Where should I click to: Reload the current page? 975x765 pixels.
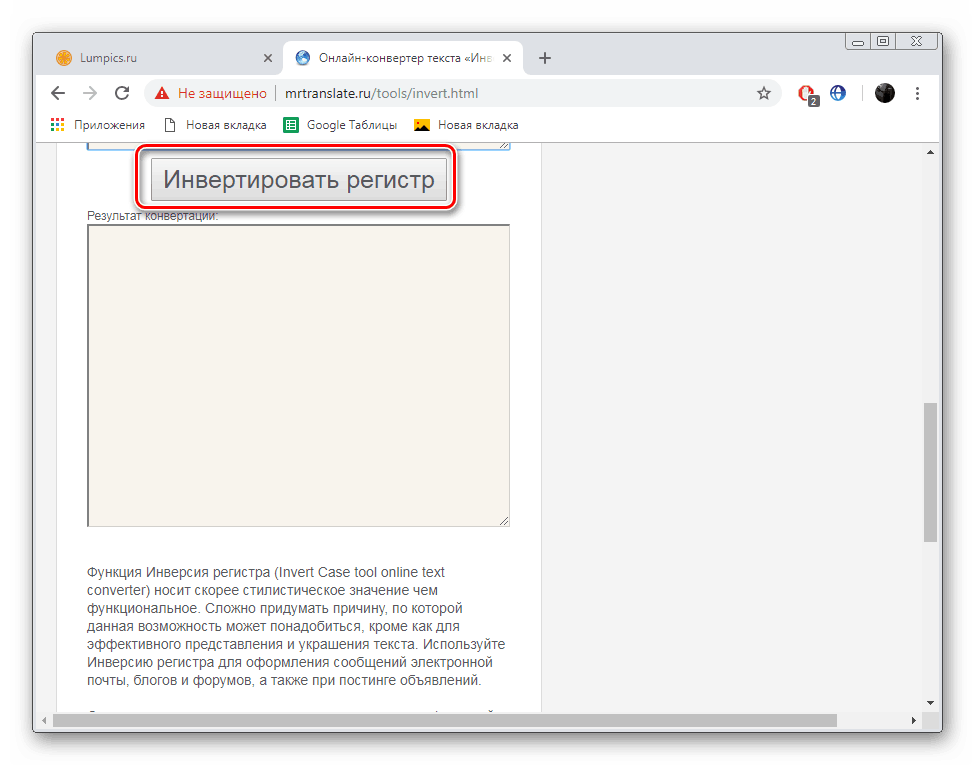coord(122,93)
